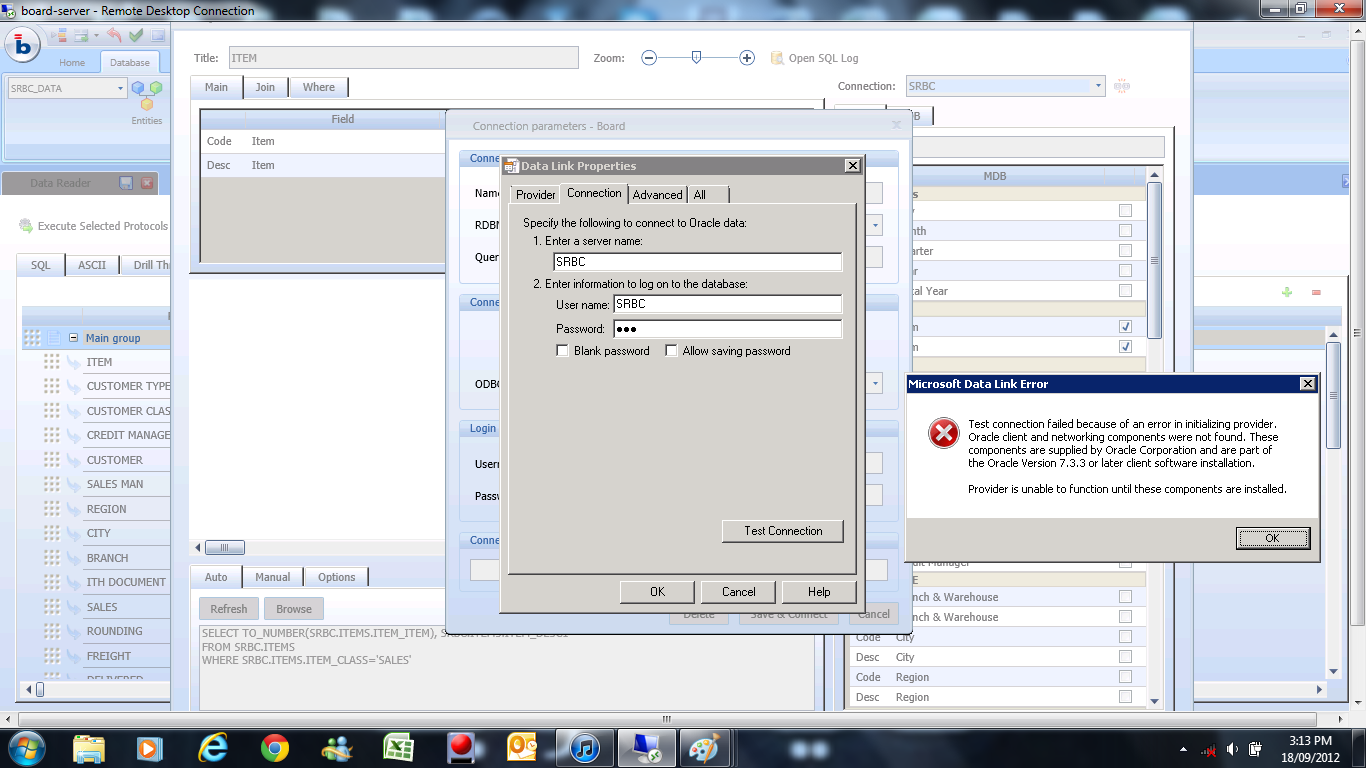Click the Password input field
Image resolution: width=1366 pixels, height=768 pixels.
(x=727, y=329)
